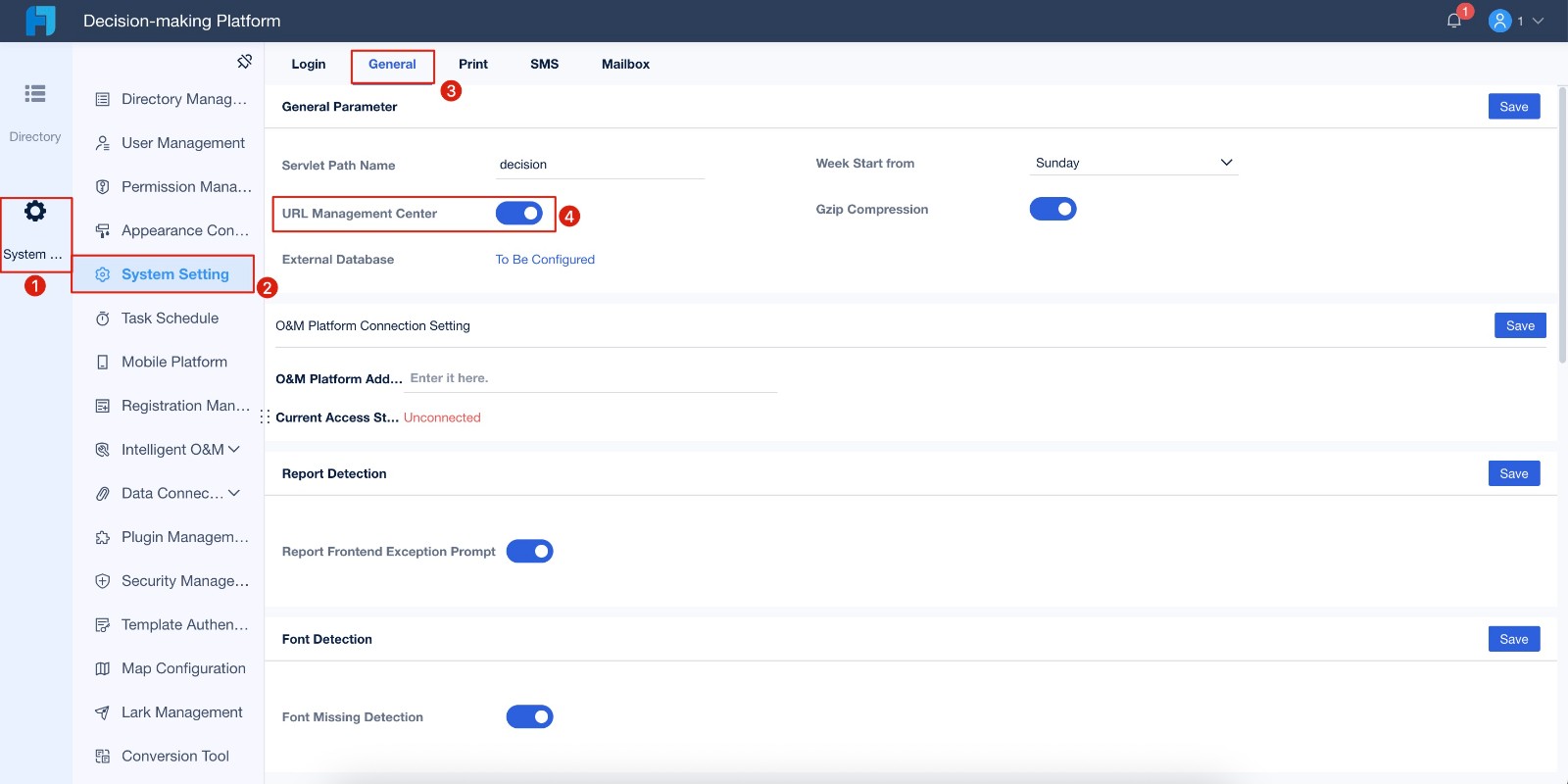1568x784 pixels.
Task: Save the O&M Platform Connection Setting
Action: click(x=1520, y=325)
